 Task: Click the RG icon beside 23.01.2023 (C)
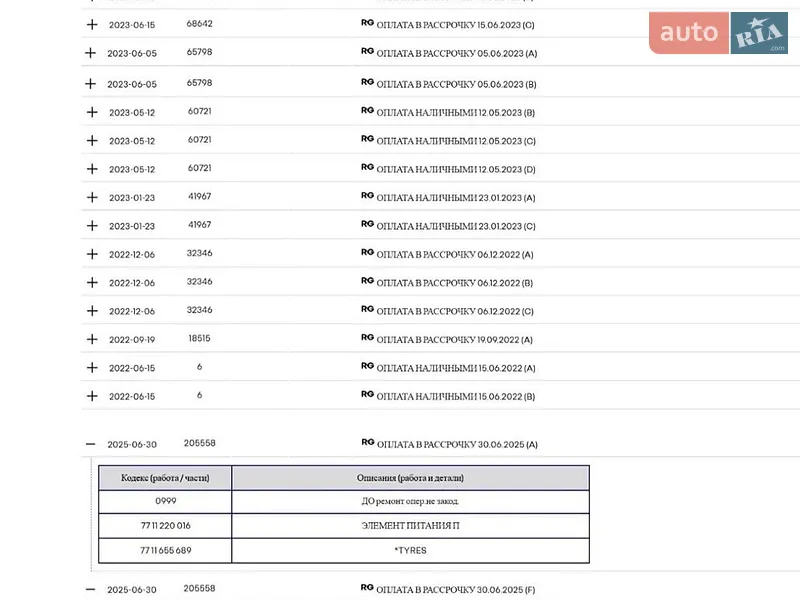[367, 224]
